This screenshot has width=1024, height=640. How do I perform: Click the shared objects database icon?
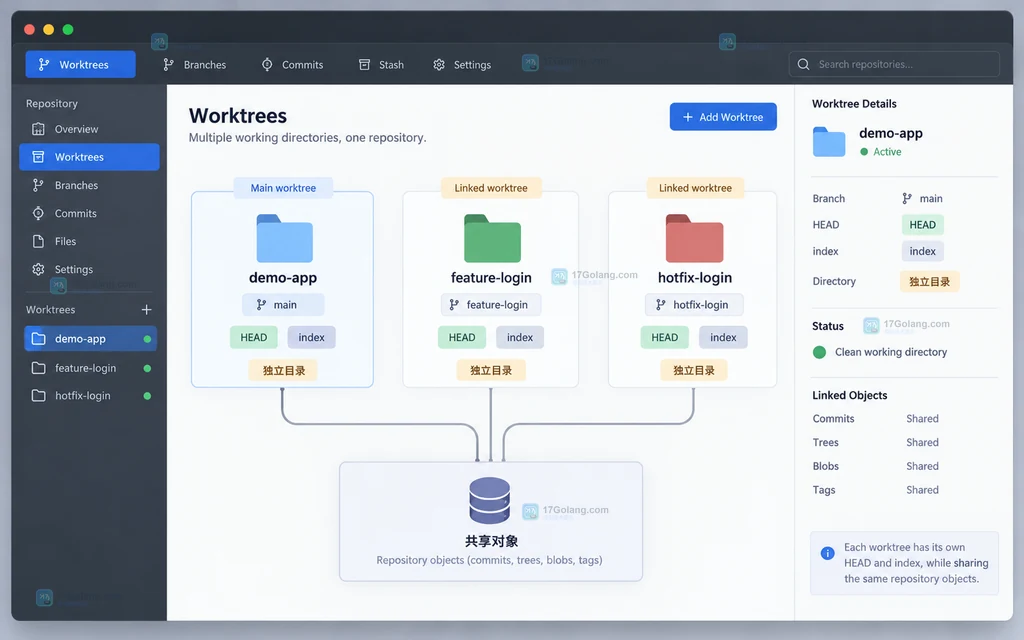(x=489, y=500)
